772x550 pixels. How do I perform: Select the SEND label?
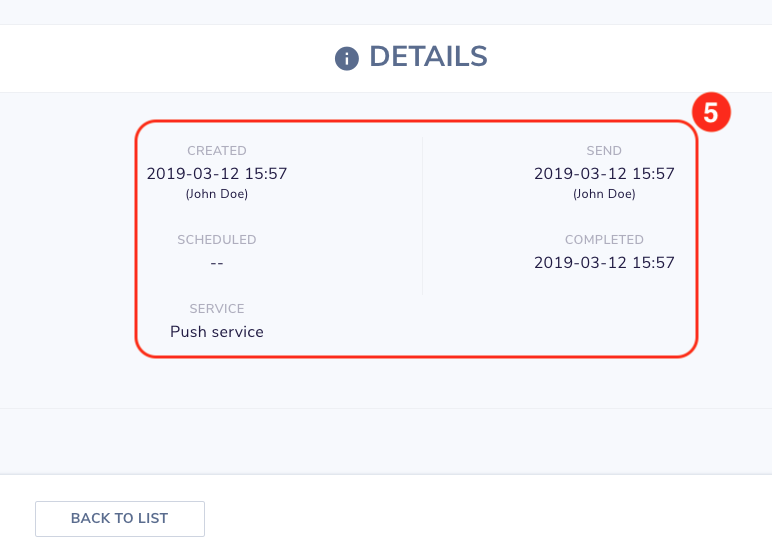[604, 151]
